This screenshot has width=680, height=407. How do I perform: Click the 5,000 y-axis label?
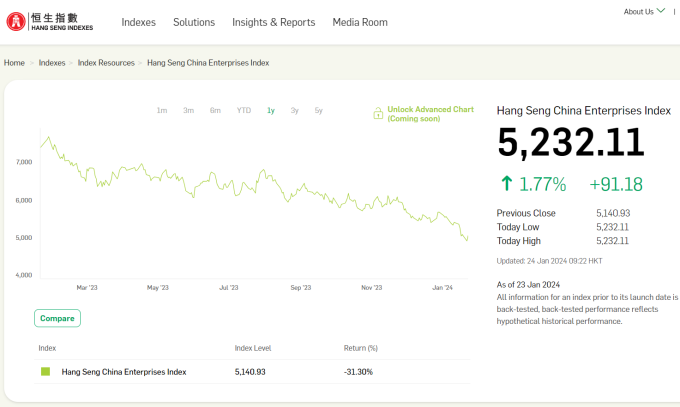point(24,237)
